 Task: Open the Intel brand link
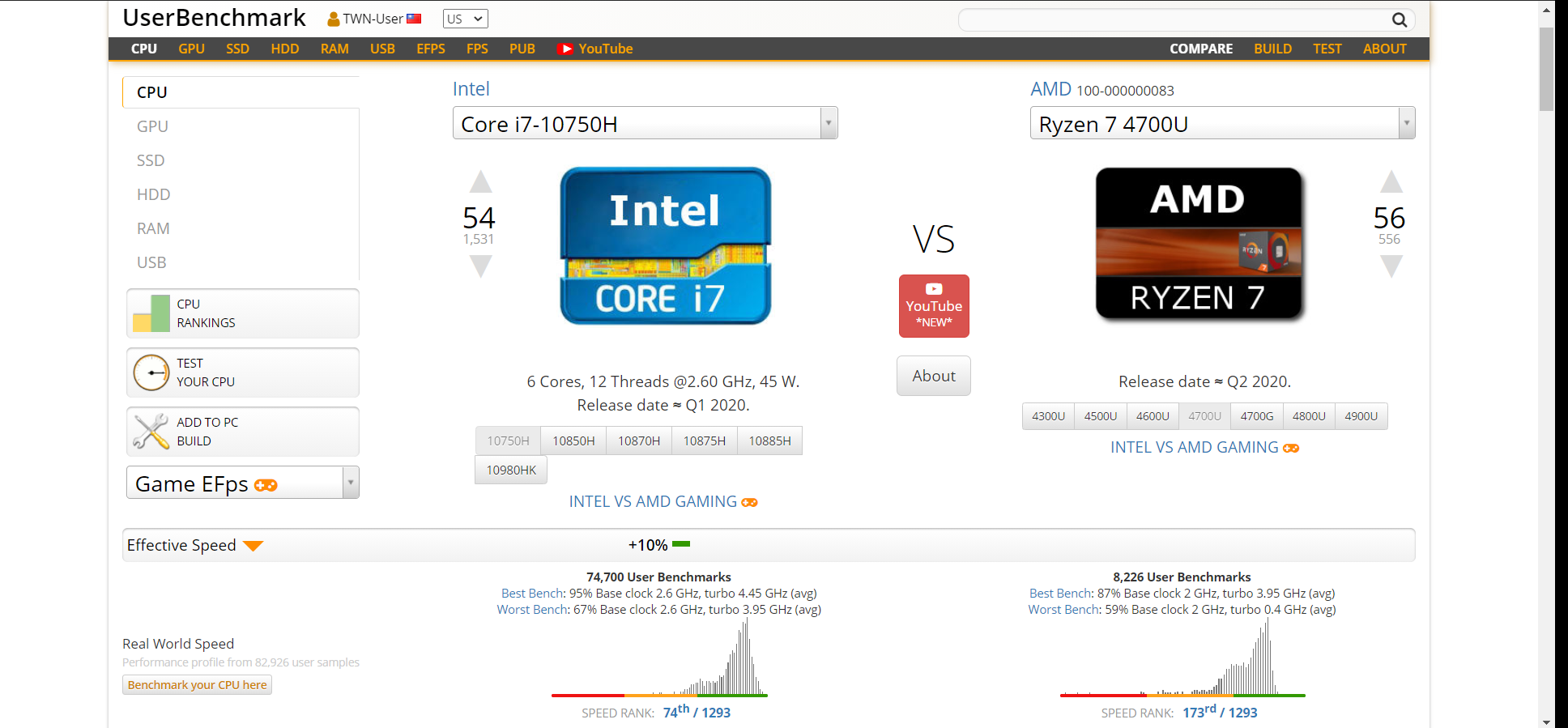click(x=471, y=89)
